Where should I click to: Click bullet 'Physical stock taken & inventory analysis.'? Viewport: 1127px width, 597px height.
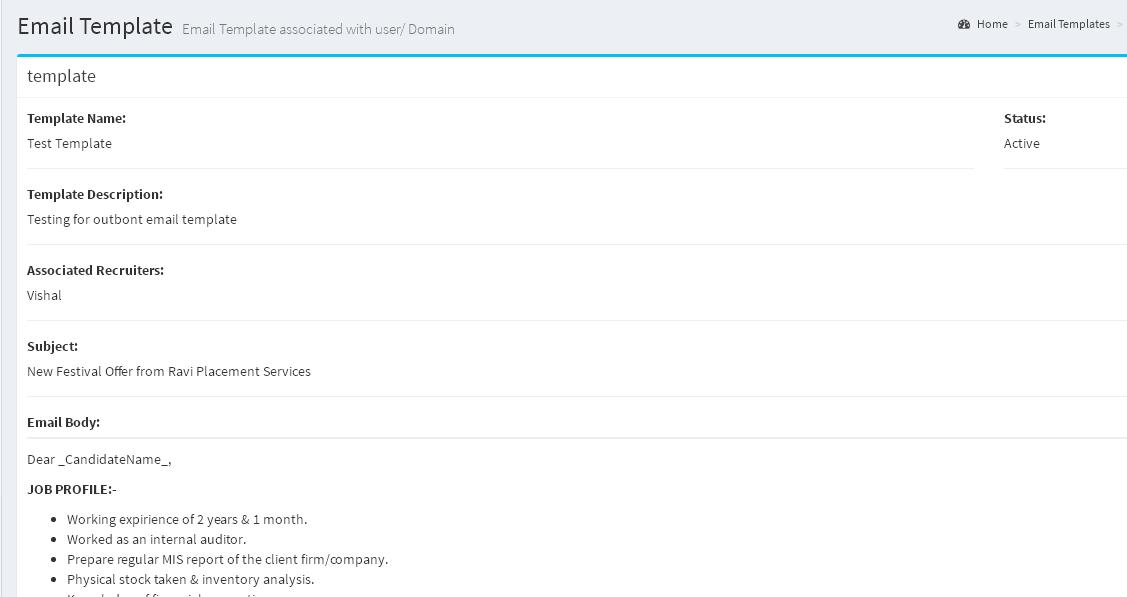[190, 580]
